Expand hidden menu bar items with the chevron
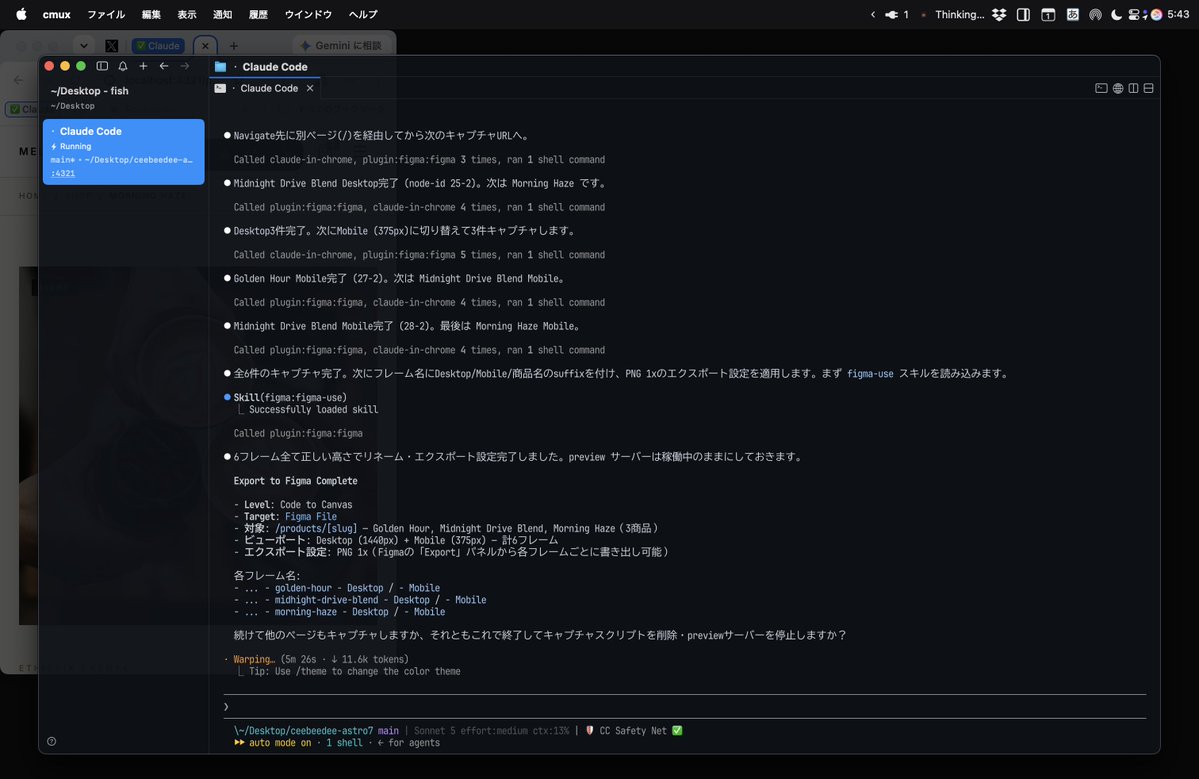This screenshot has height=779, width=1199. [872, 15]
